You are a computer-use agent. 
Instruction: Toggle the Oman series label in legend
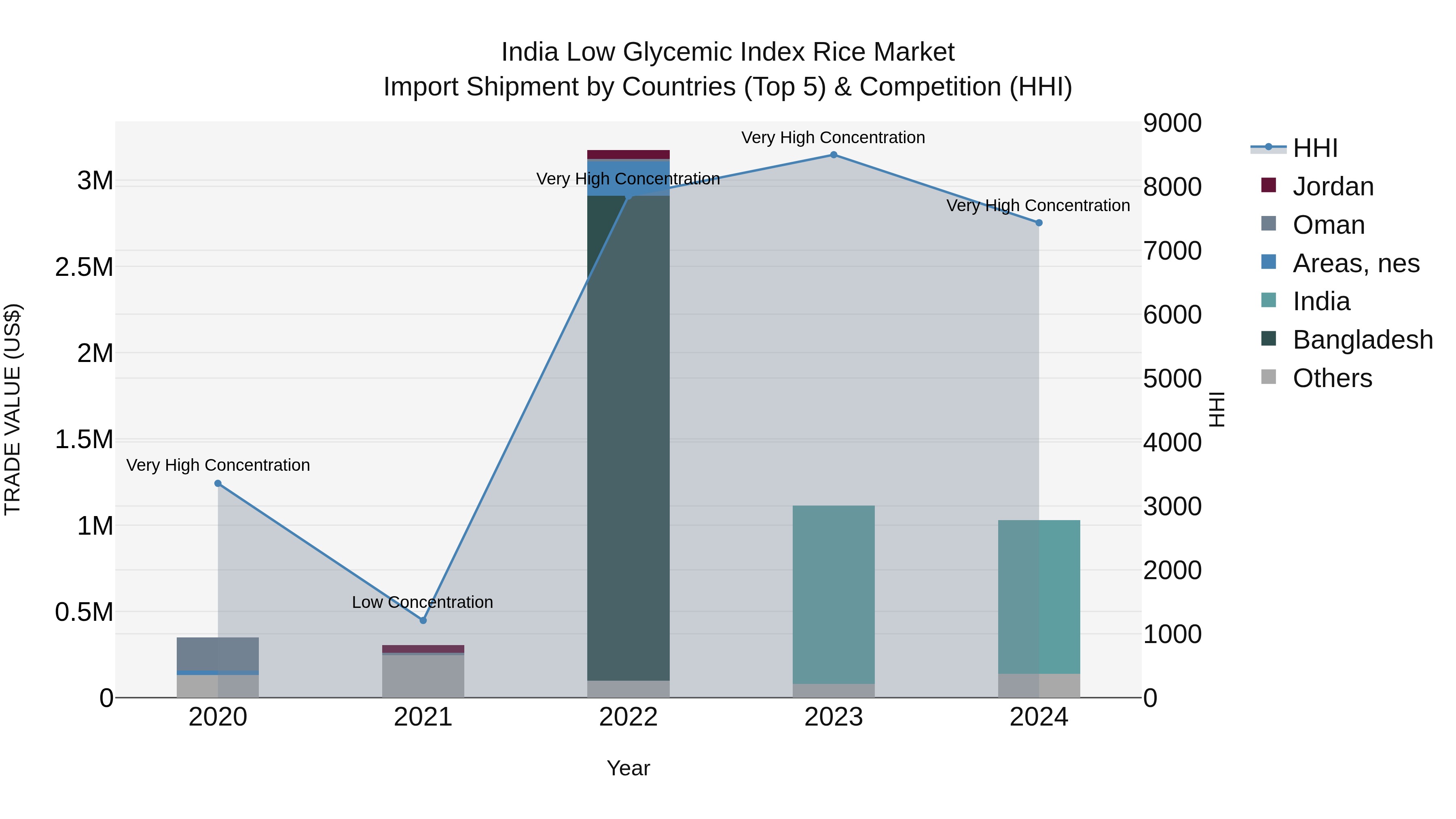pos(1329,225)
